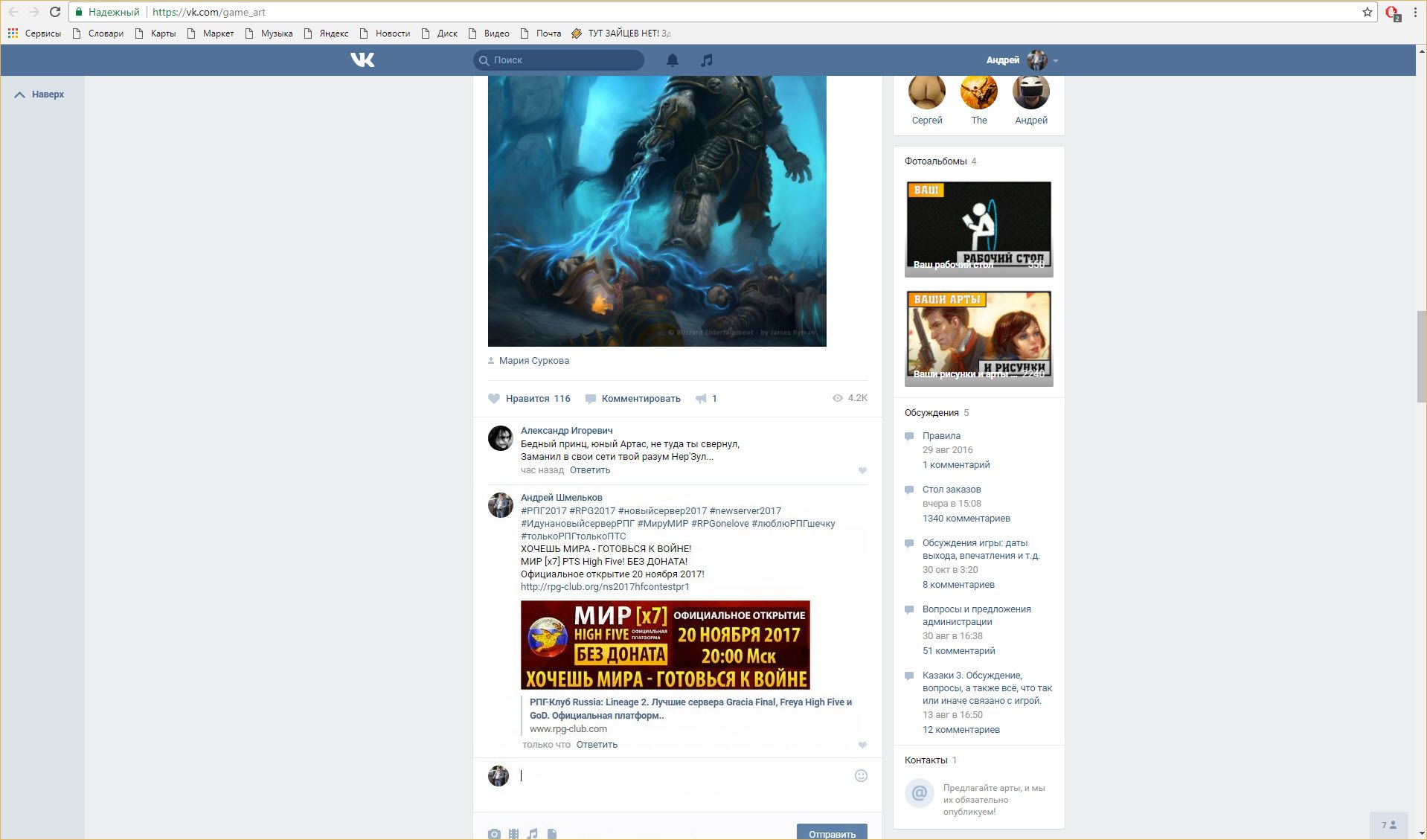
Task: Open the Музыка bookmark
Action: coord(269,33)
